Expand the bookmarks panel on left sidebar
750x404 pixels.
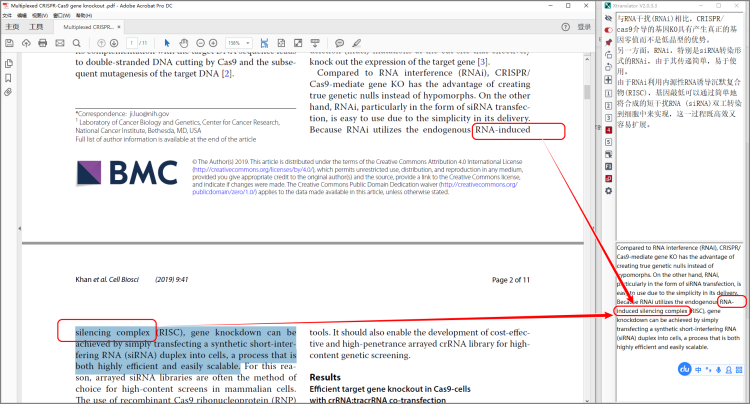(8, 77)
